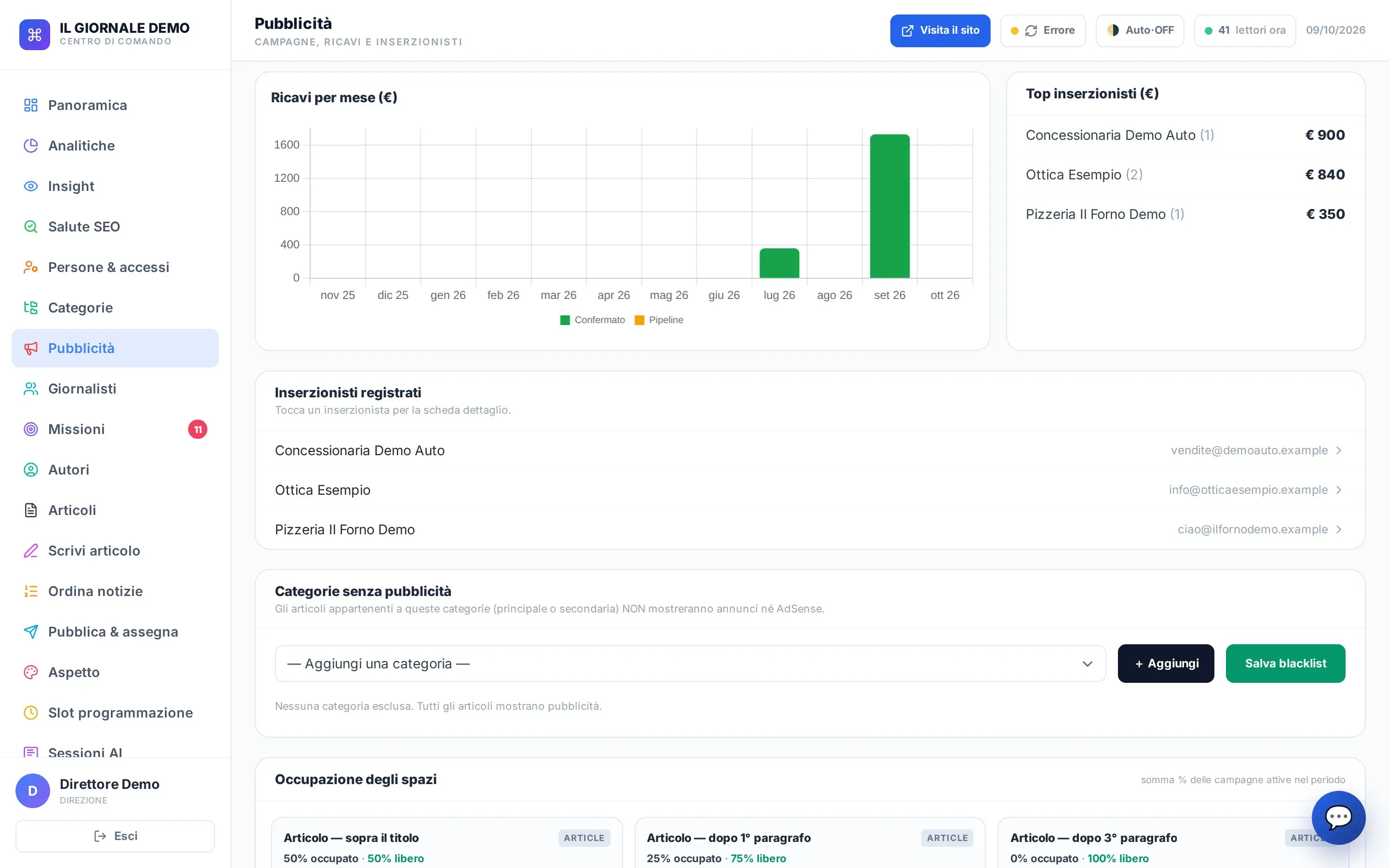Click the Slot programmazione clock icon
This screenshot has width=1389, height=868.
(31, 712)
